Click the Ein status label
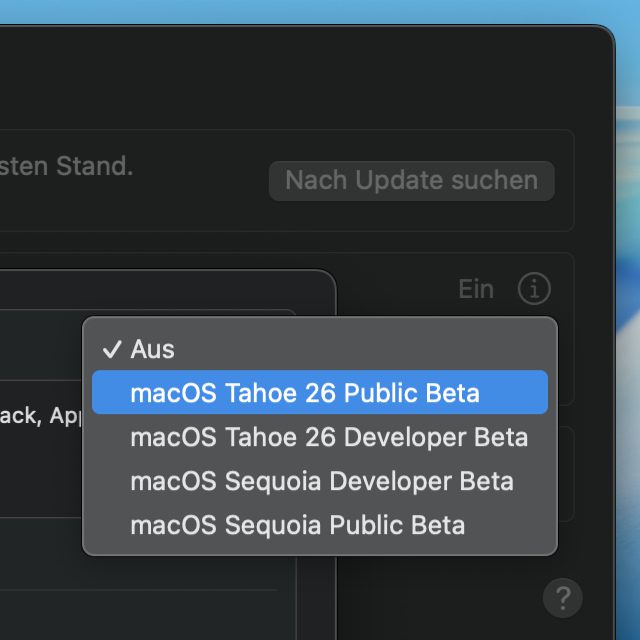The height and width of the screenshot is (640, 640). [x=476, y=289]
